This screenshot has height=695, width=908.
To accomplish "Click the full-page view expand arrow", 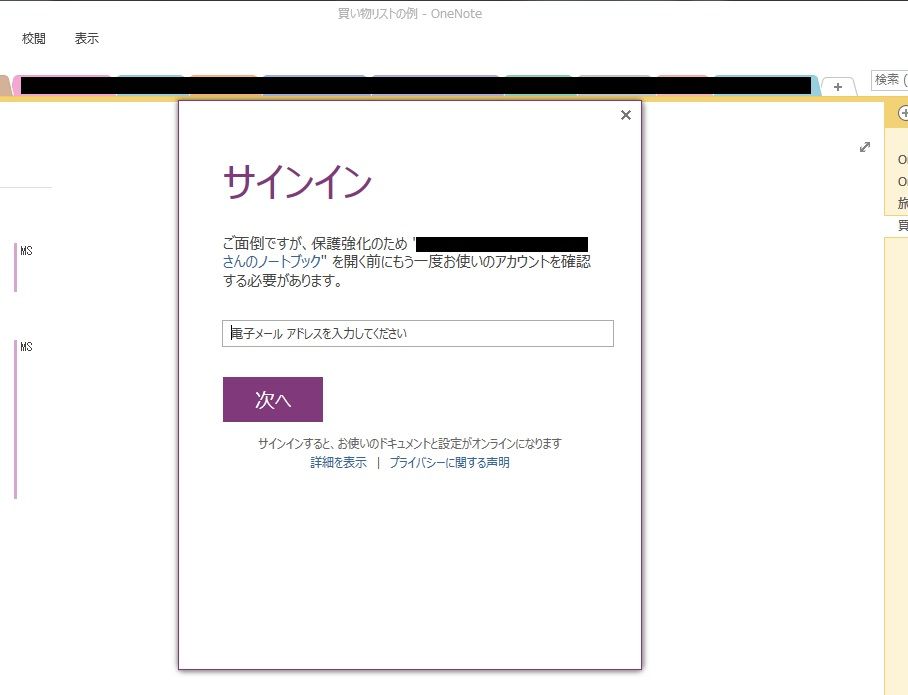I will tap(865, 147).
